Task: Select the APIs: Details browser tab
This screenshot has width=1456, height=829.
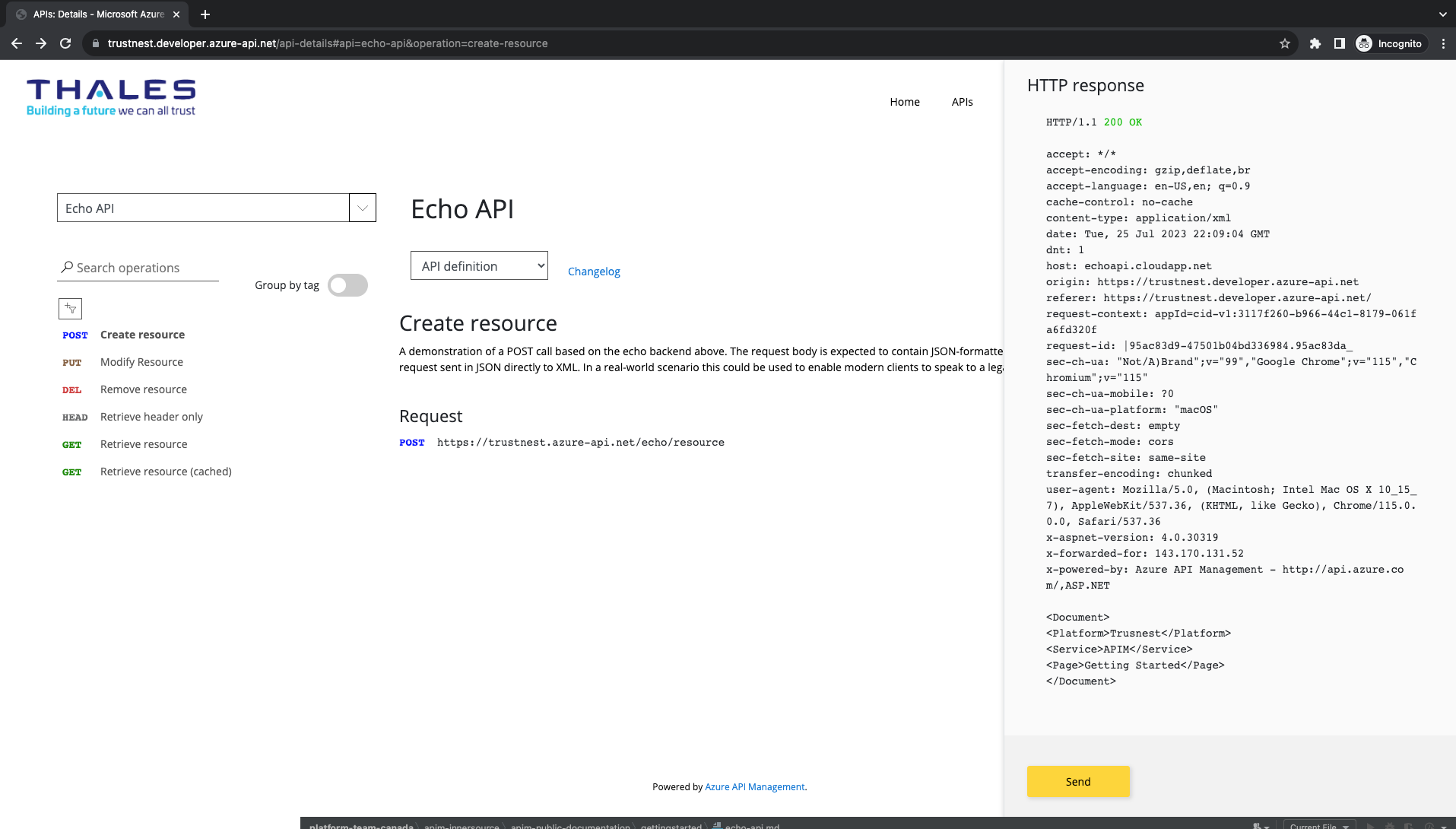Action: coord(99,14)
